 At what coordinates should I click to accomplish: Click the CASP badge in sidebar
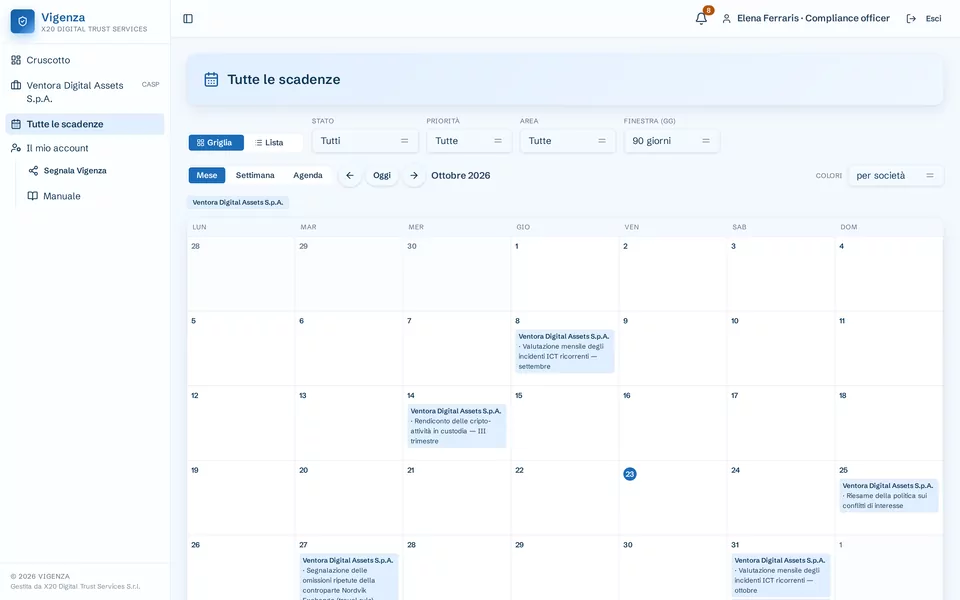point(151,84)
